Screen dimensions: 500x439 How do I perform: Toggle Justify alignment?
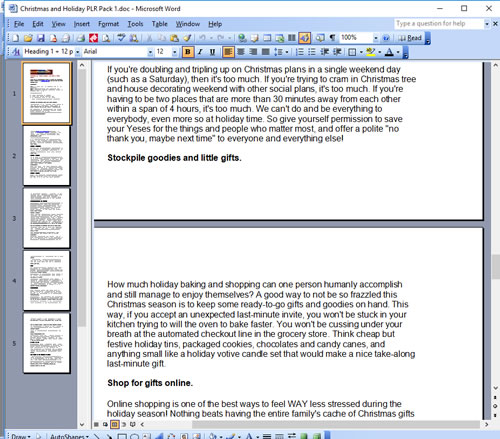point(265,52)
